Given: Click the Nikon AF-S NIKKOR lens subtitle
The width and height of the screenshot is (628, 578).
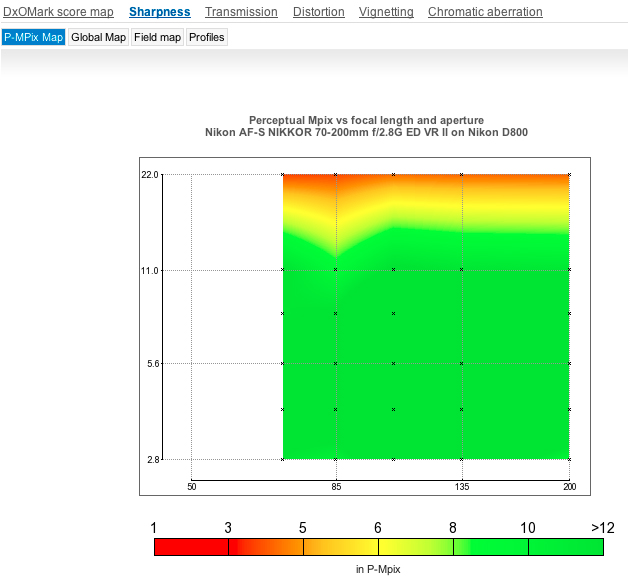Looking at the screenshot, I should point(366,132).
